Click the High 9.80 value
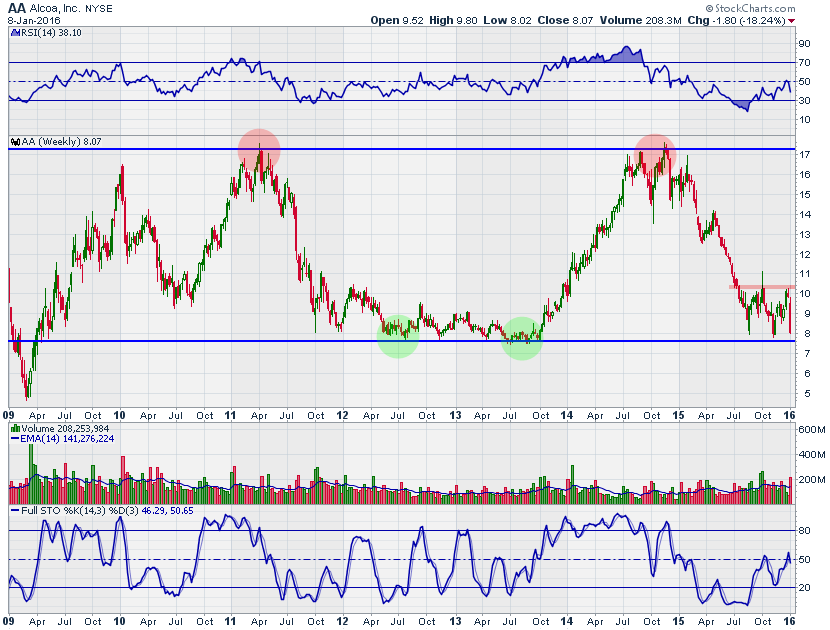Image resolution: width=830 pixels, height=630 pixels. 453,21
